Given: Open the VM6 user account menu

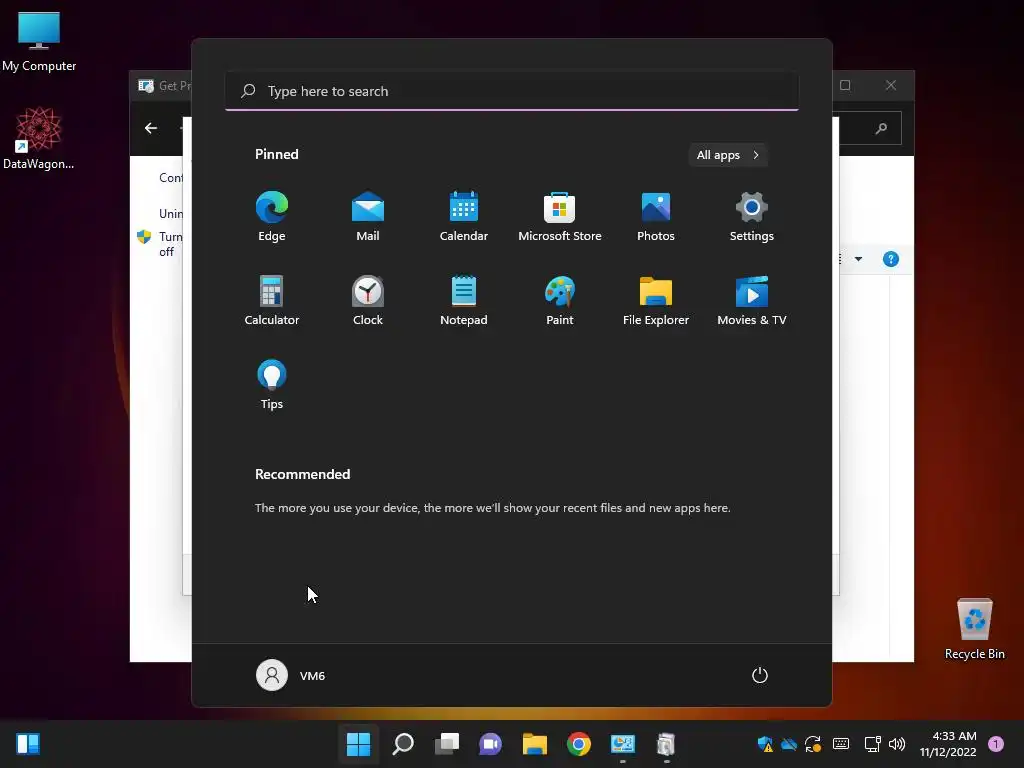Looking at the screenshot, I should [291, 675].
